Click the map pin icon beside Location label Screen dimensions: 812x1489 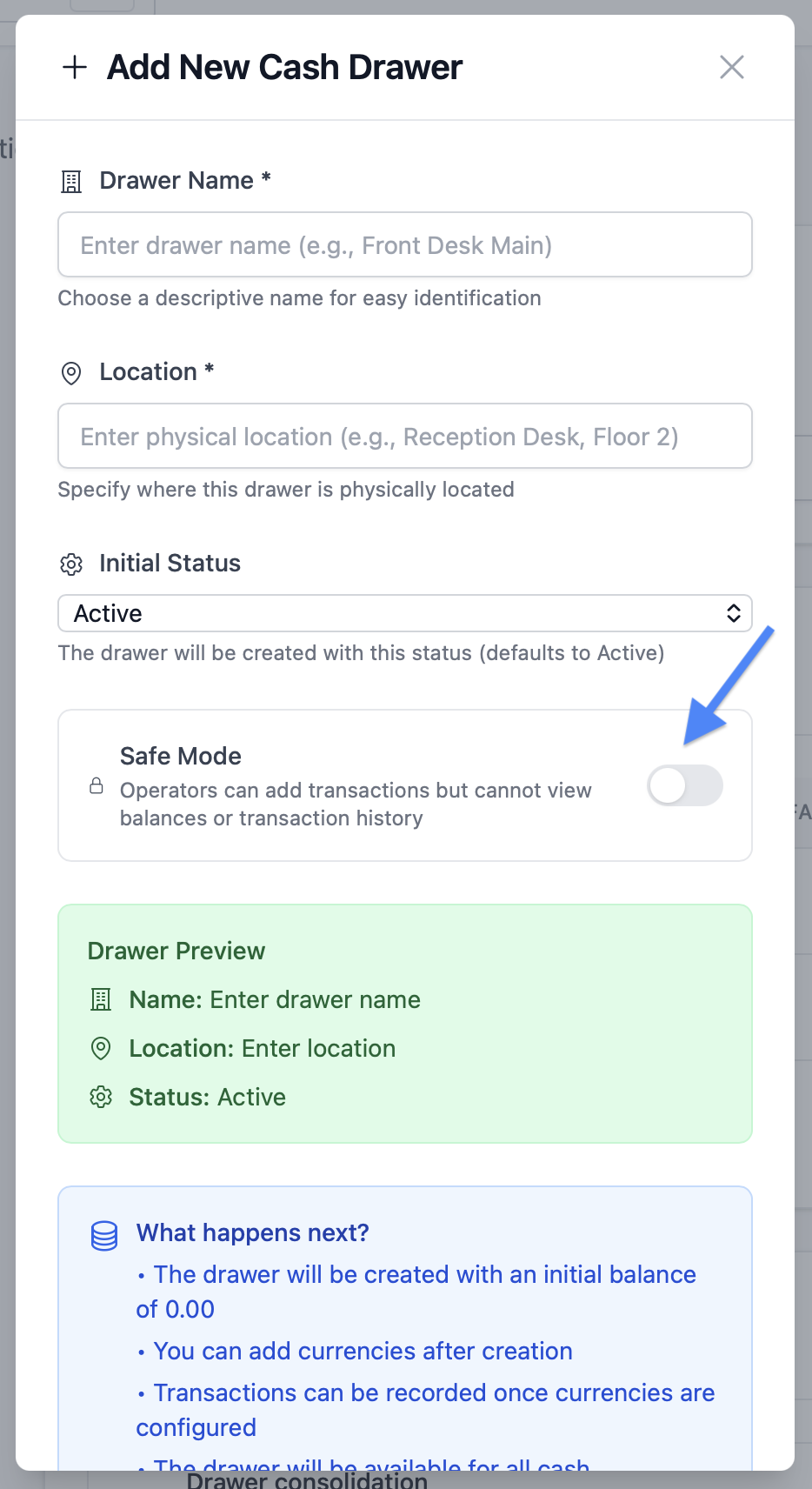[71, 373]
